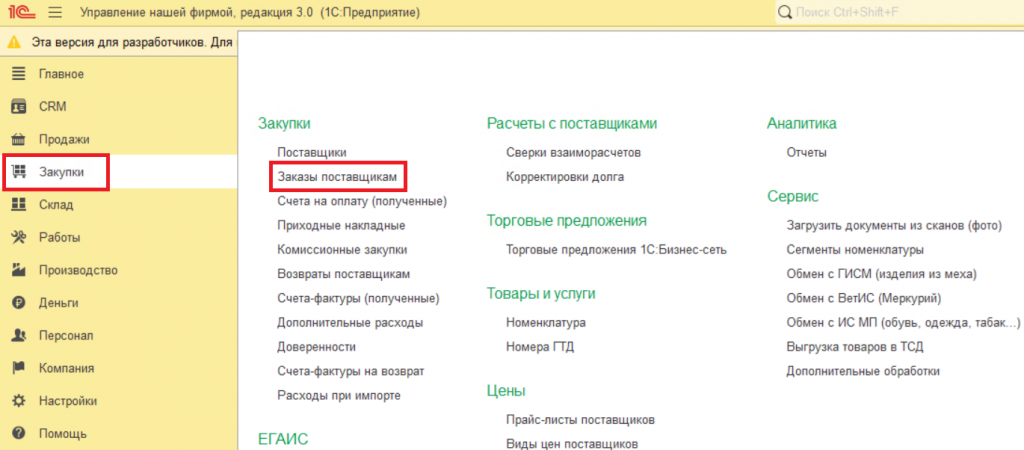Open Заказы поставщикам
1024x450 pixels.
click(338, 176)
